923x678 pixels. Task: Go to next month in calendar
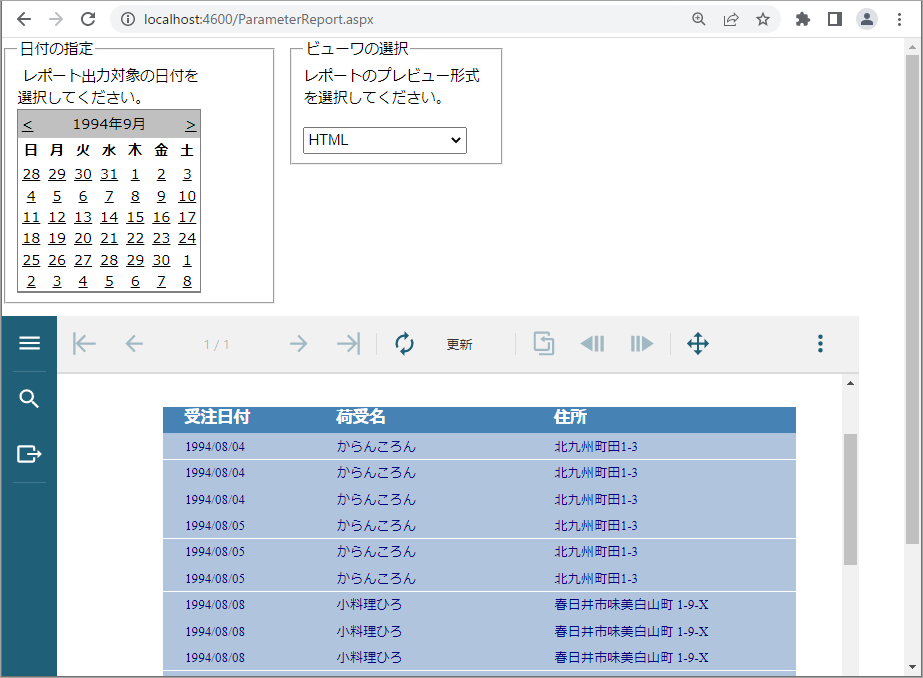[191, 125]
